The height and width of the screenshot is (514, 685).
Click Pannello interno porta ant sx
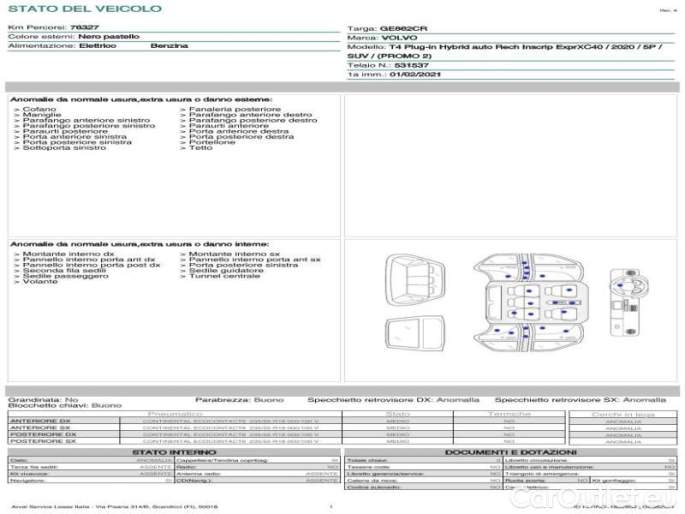[x=254, y=259]
